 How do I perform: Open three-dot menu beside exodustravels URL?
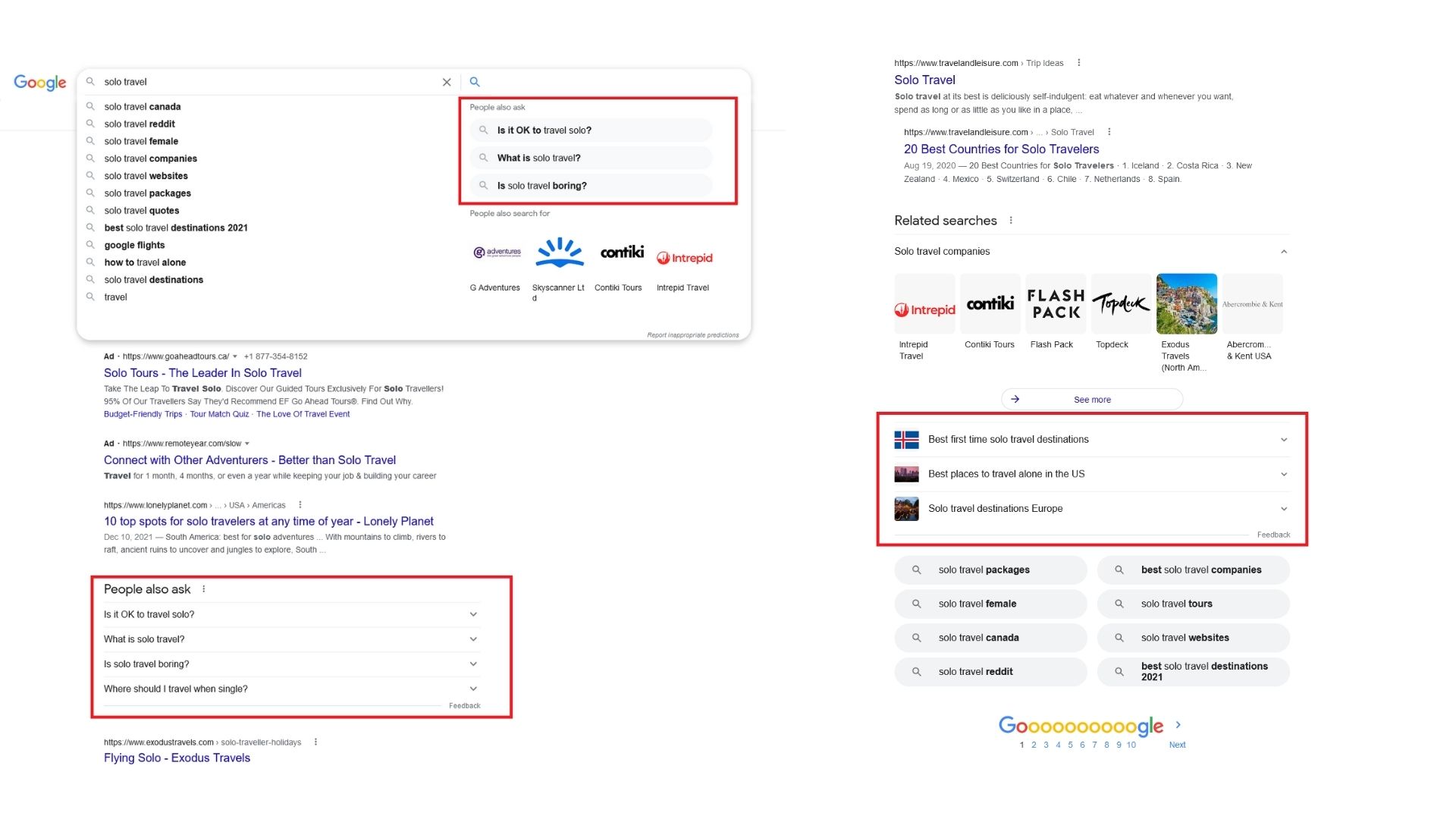(x=315, y=742)
